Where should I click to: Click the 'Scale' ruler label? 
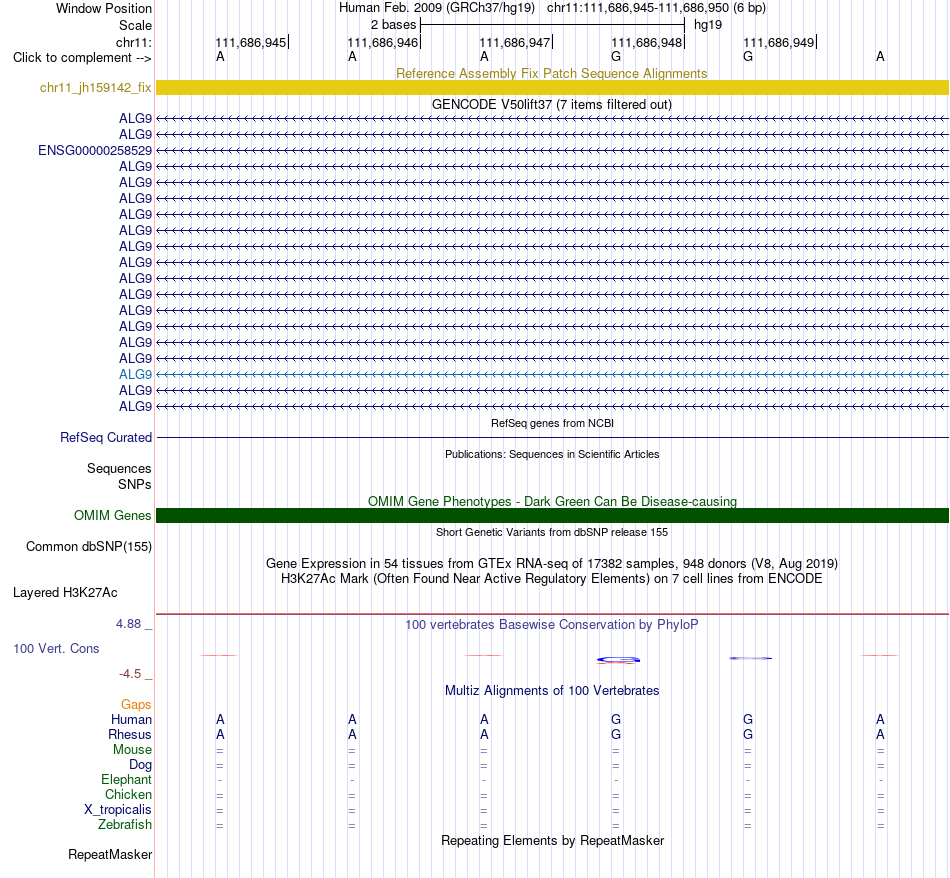(135, 25)
